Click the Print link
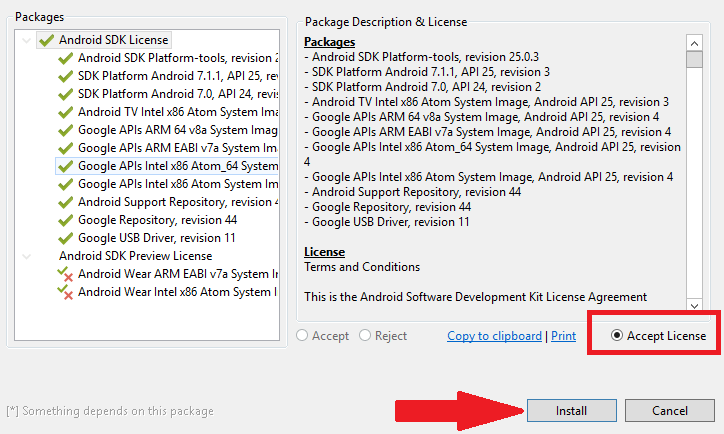 (x=563, y=336)
